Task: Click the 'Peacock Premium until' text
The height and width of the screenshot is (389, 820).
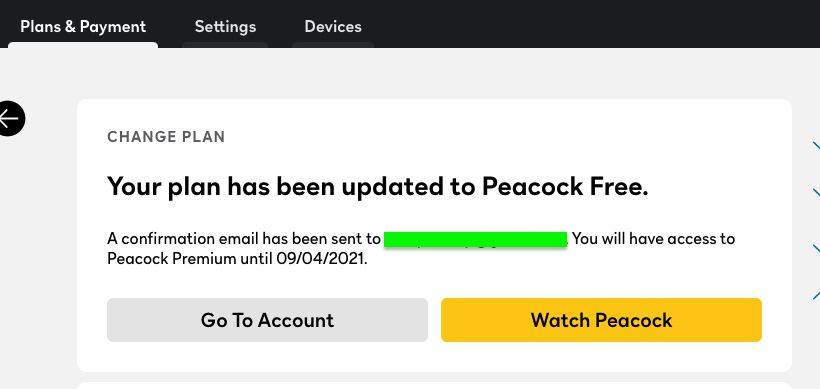Action: [x=190, y=259]
